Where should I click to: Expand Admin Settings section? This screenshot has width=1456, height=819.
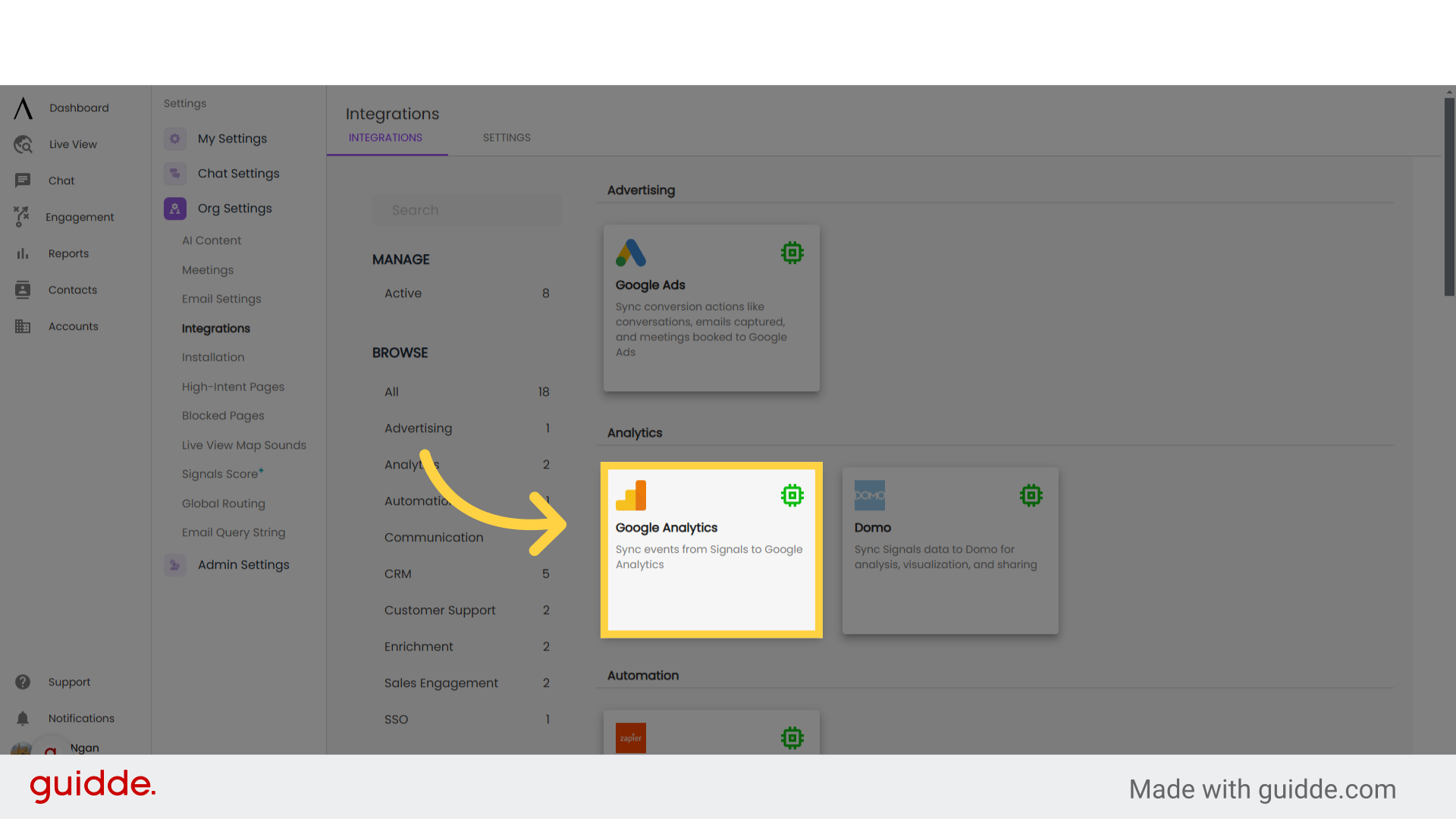(243, 565)
